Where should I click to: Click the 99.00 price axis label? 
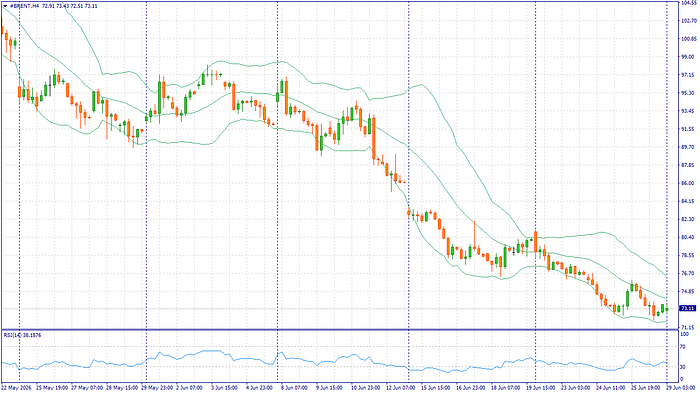(x=688, y=57)
